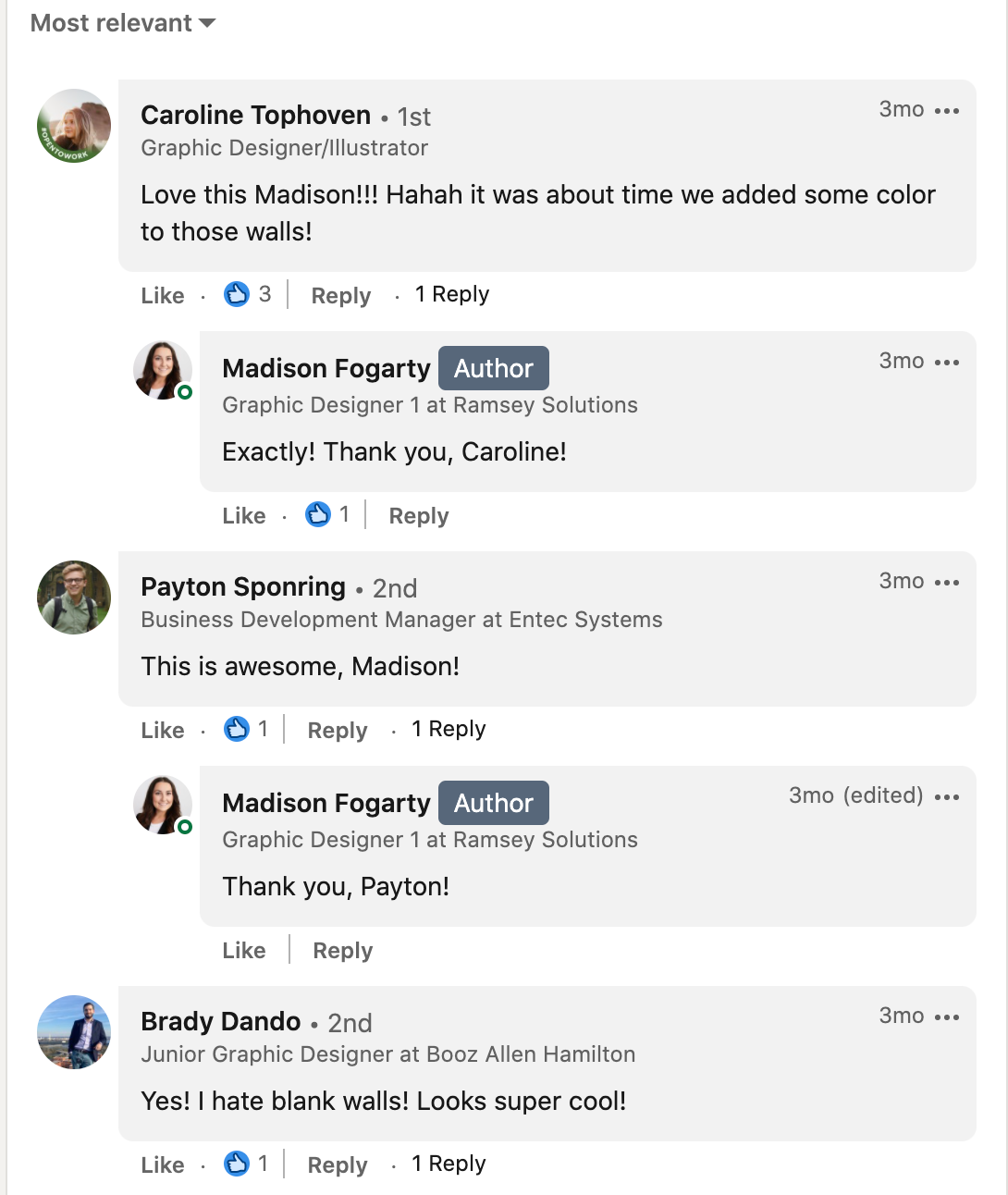Open three-dot menu on Payton Sponring's comment
Image resolution: width=1008 pixels, height=1195 pixels.
947,583
